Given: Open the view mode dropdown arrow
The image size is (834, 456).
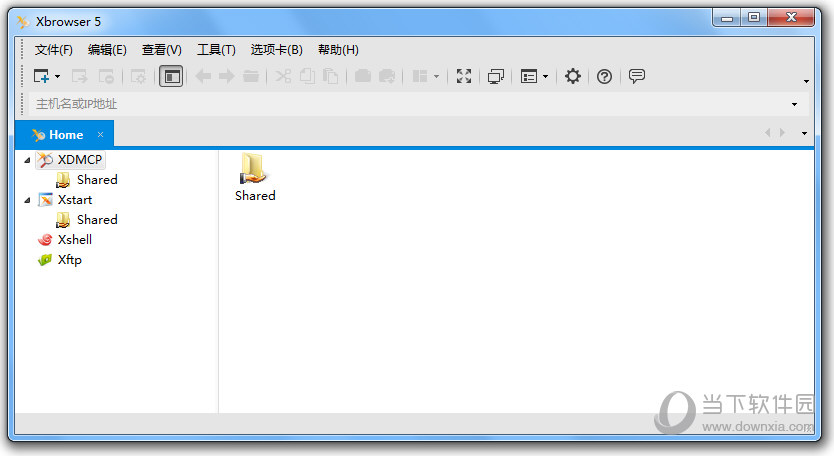Looking at the screenshot, I should tap(545, 77).
